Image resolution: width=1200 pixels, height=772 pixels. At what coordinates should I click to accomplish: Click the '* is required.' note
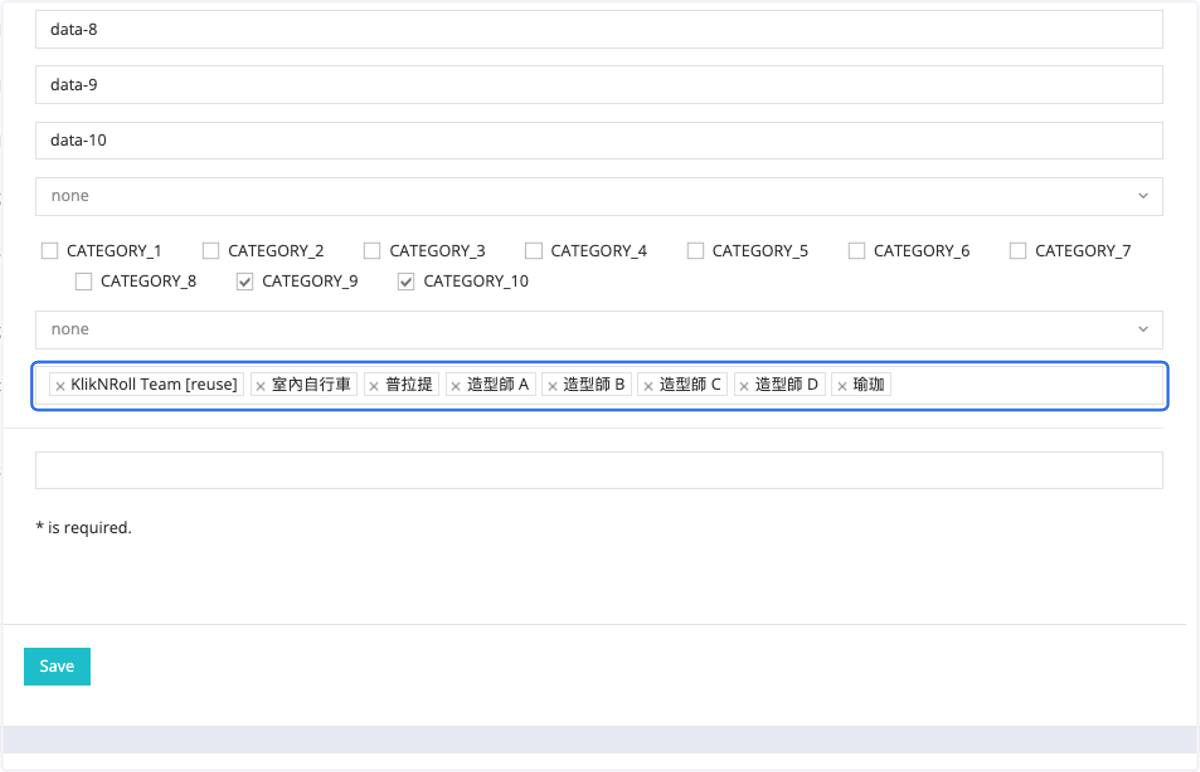click(x=84, y=528)
